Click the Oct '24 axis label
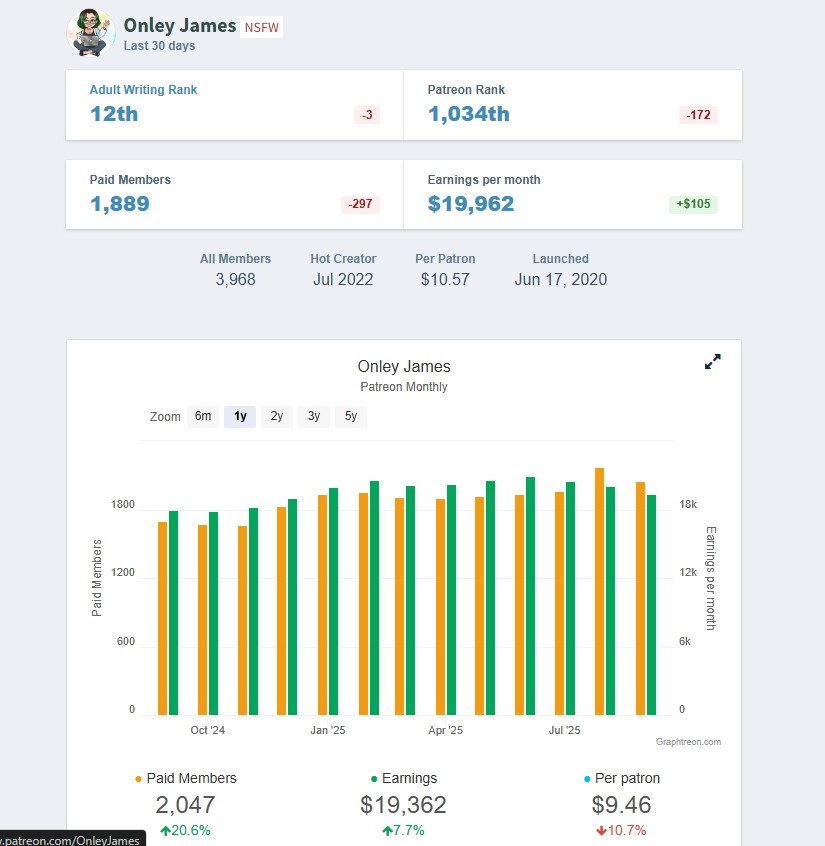Viewport: 825px width, 846px height. point(207,730)
